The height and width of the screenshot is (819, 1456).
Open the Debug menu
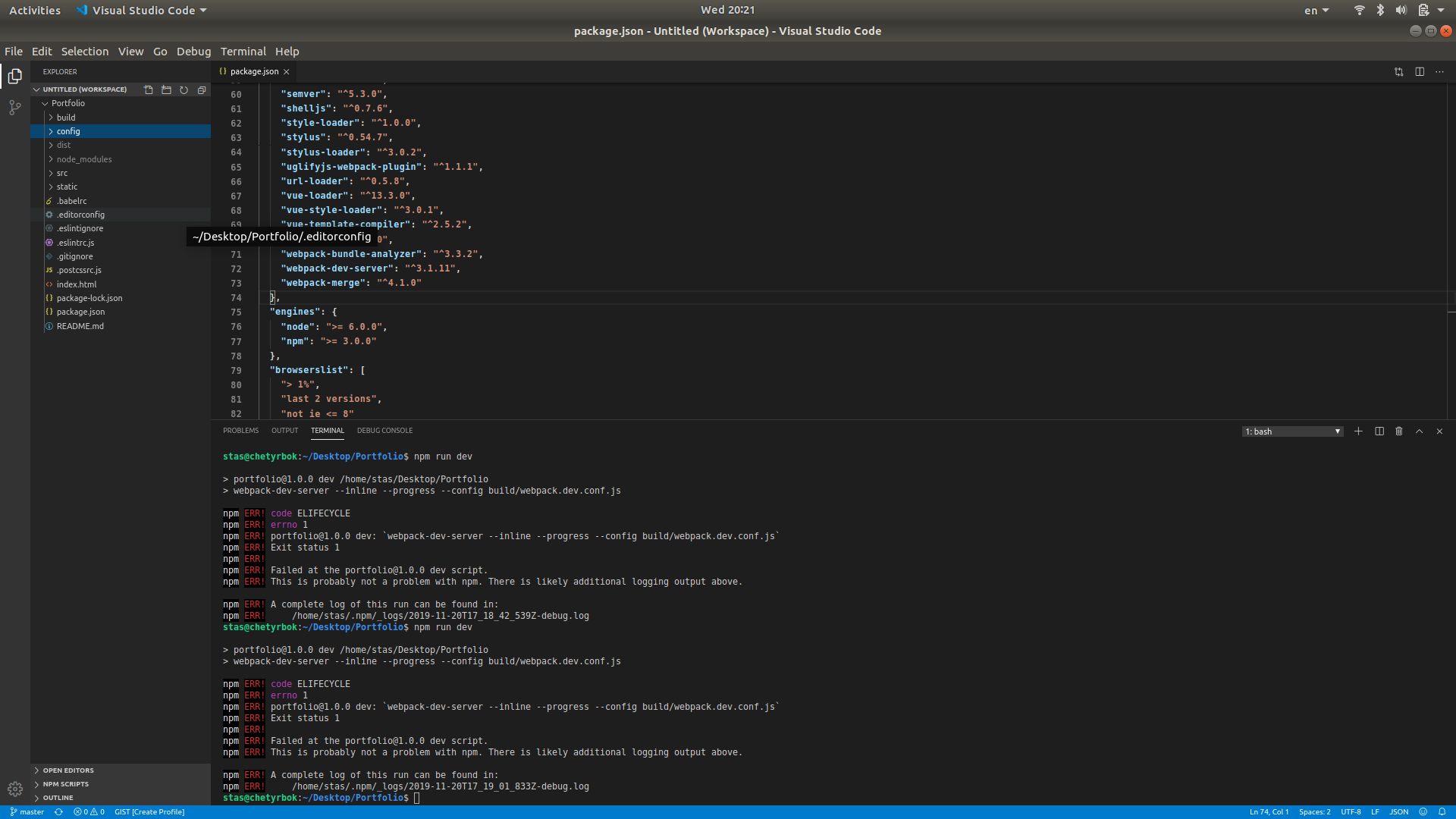point(193,52)
